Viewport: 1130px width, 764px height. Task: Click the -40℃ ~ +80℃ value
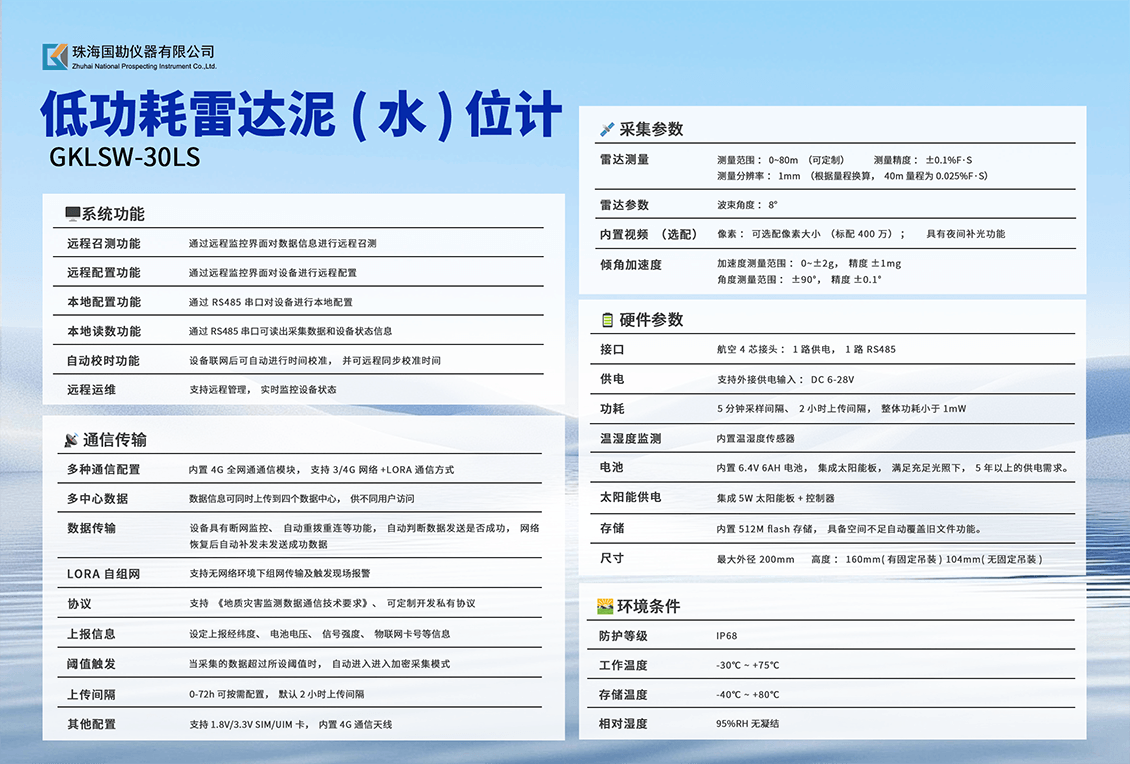click(x=747, y=695)
